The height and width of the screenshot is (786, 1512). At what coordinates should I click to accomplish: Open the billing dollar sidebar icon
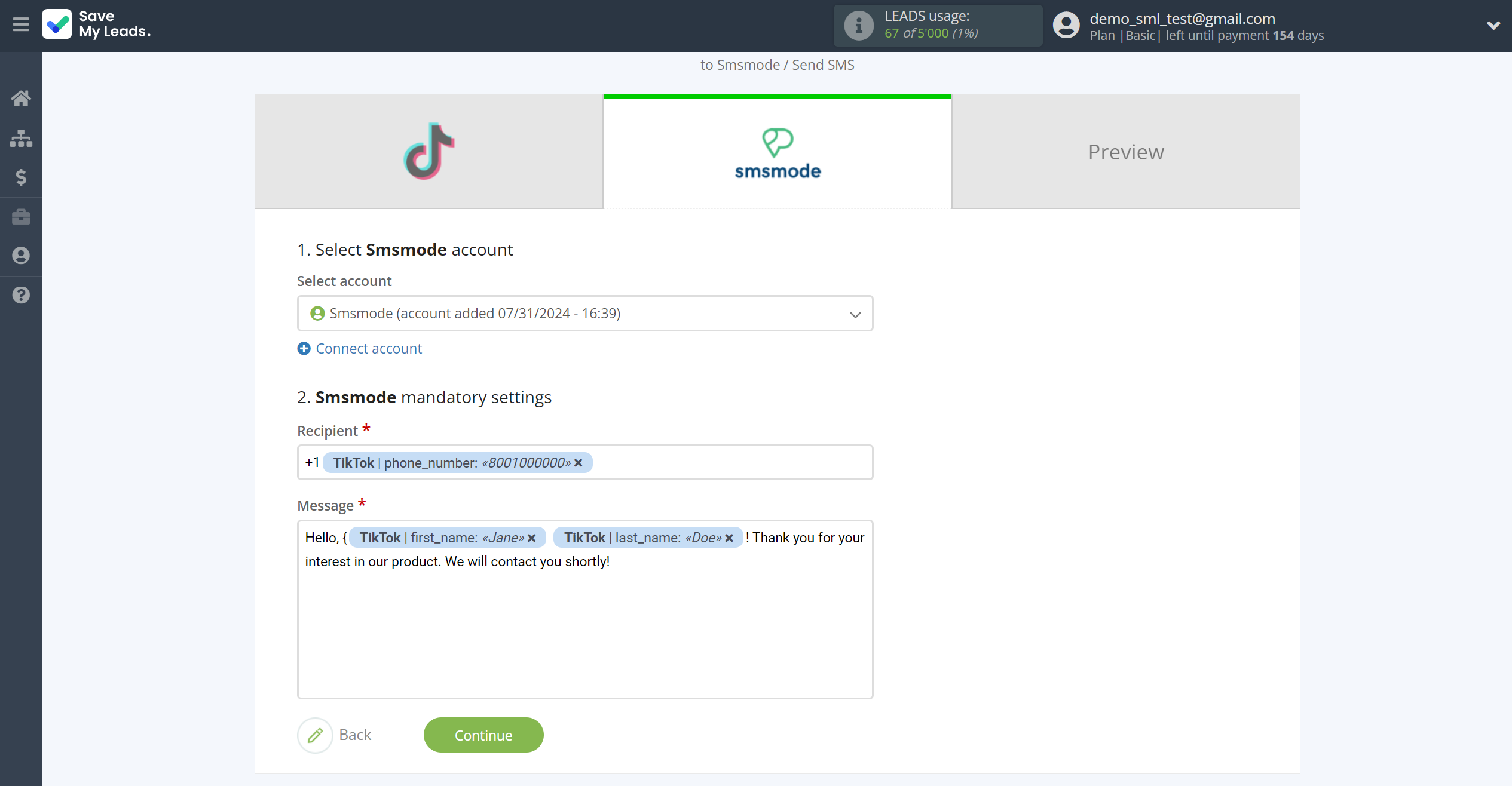21,177
